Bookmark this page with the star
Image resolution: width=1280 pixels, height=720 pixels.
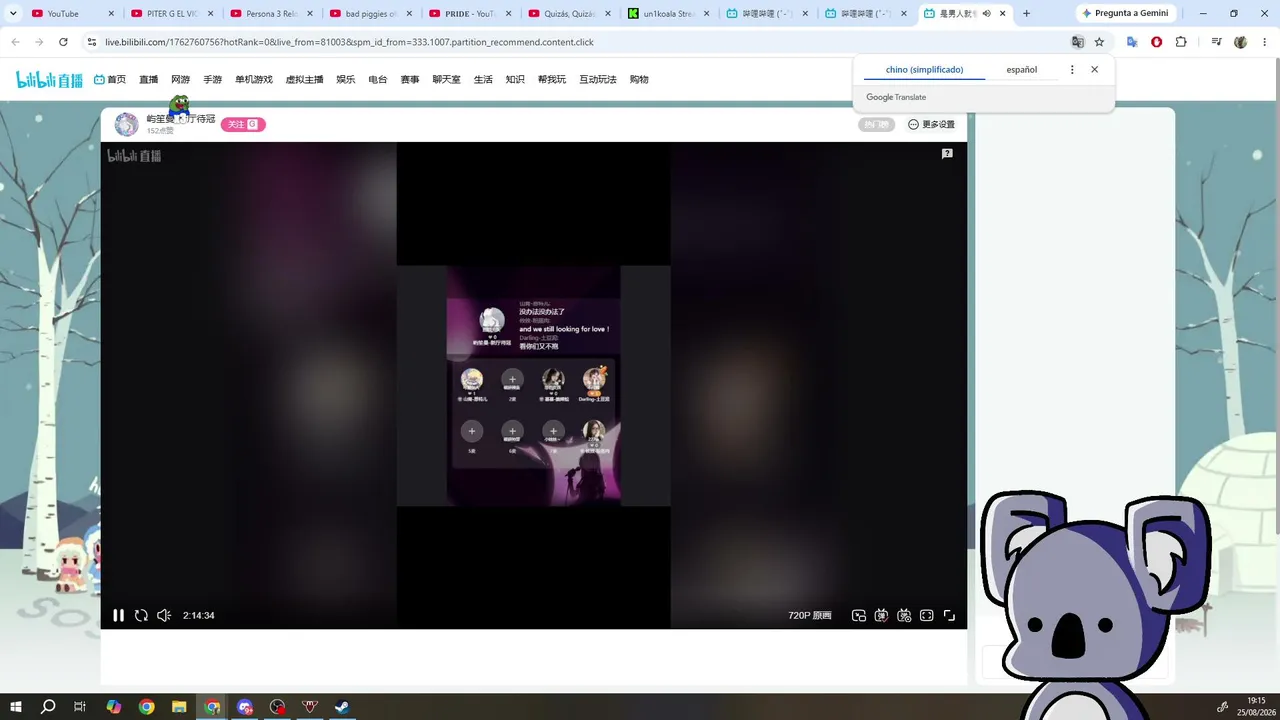coord(1099,42)
